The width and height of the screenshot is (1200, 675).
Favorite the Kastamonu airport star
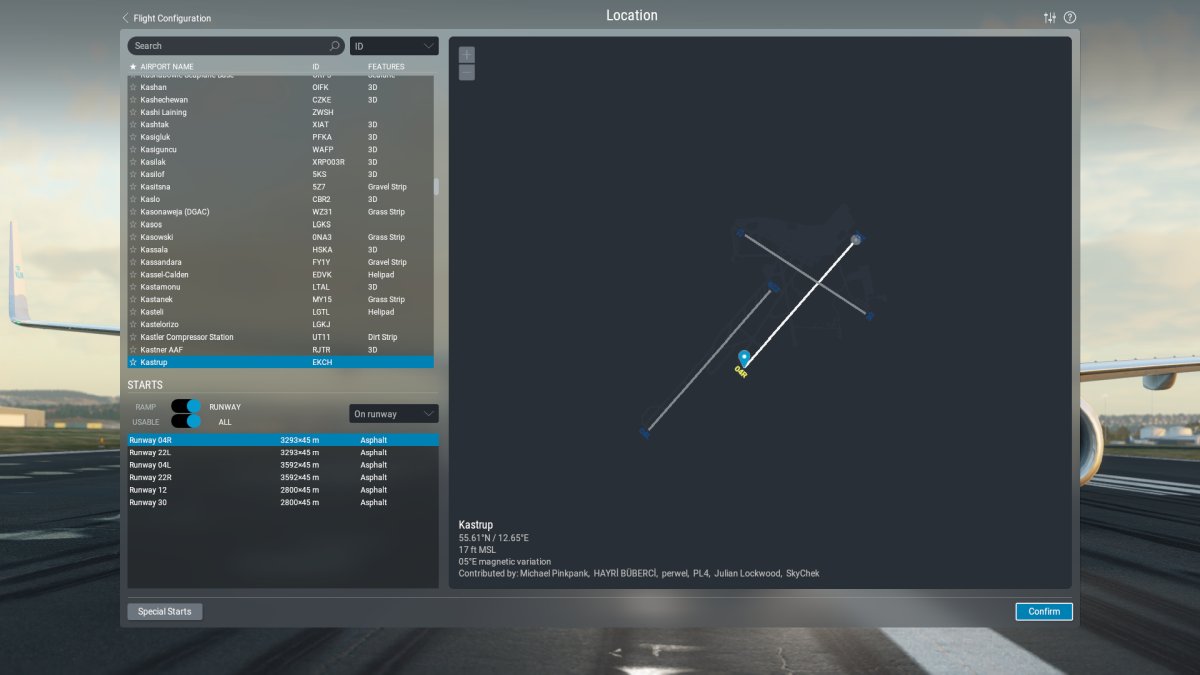[133, 287]
